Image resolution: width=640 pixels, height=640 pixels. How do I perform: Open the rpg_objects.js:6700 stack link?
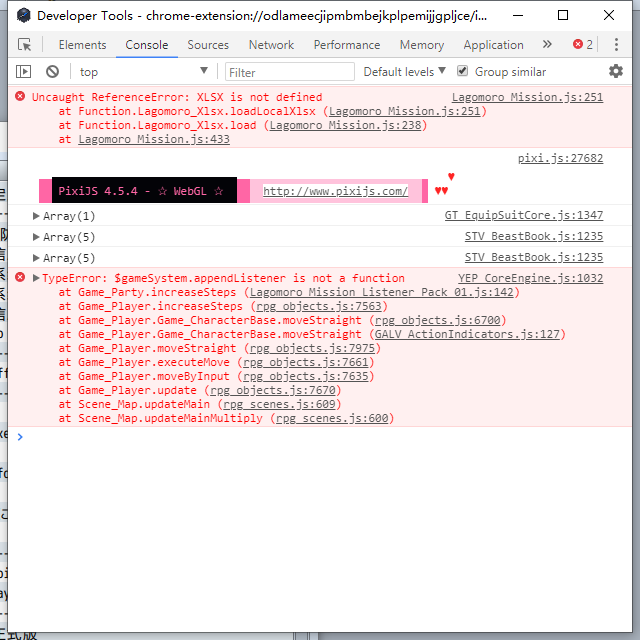point(438,320)
